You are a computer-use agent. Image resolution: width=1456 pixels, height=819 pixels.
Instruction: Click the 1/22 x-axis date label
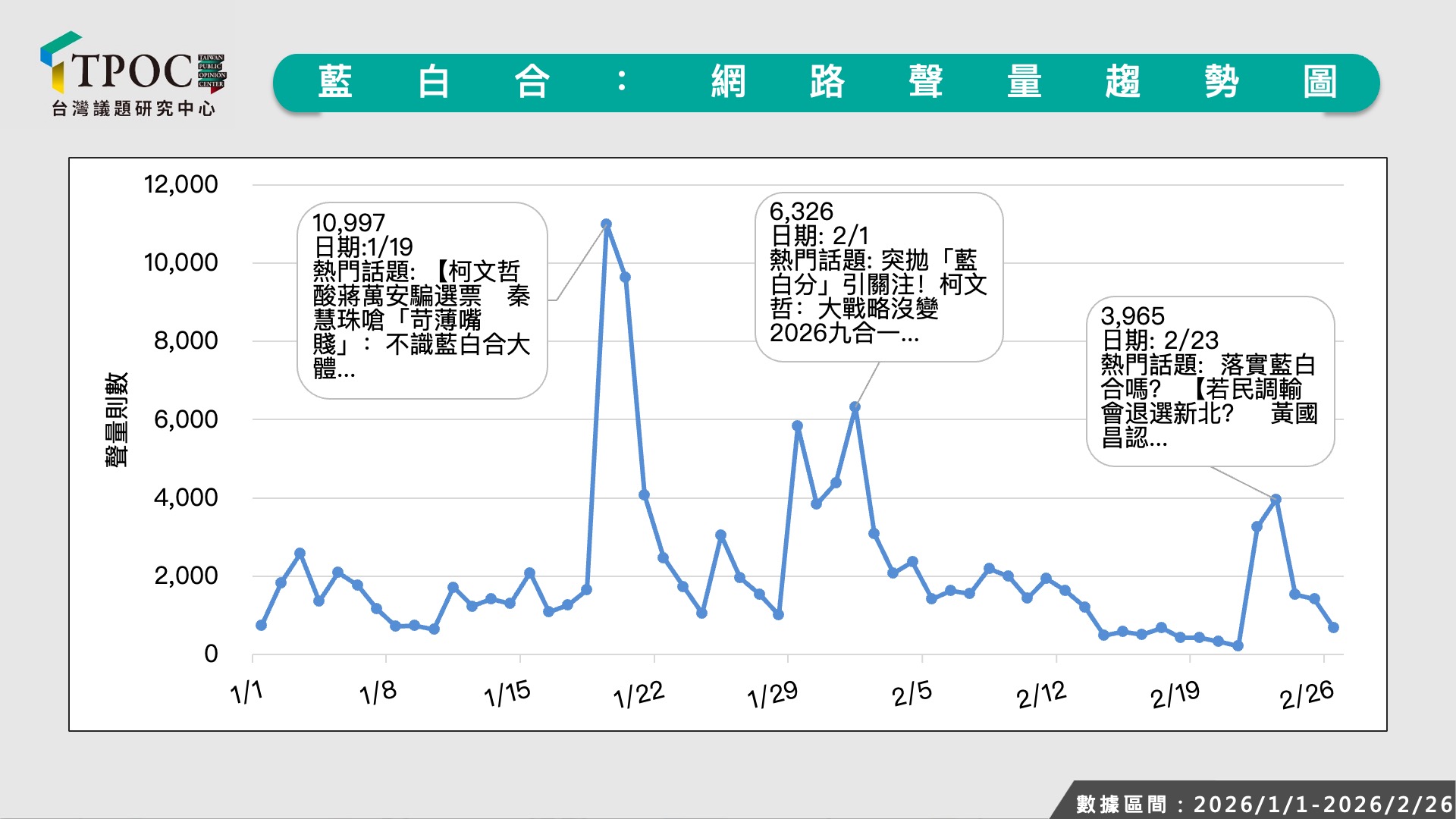click(x=639, y=694)
